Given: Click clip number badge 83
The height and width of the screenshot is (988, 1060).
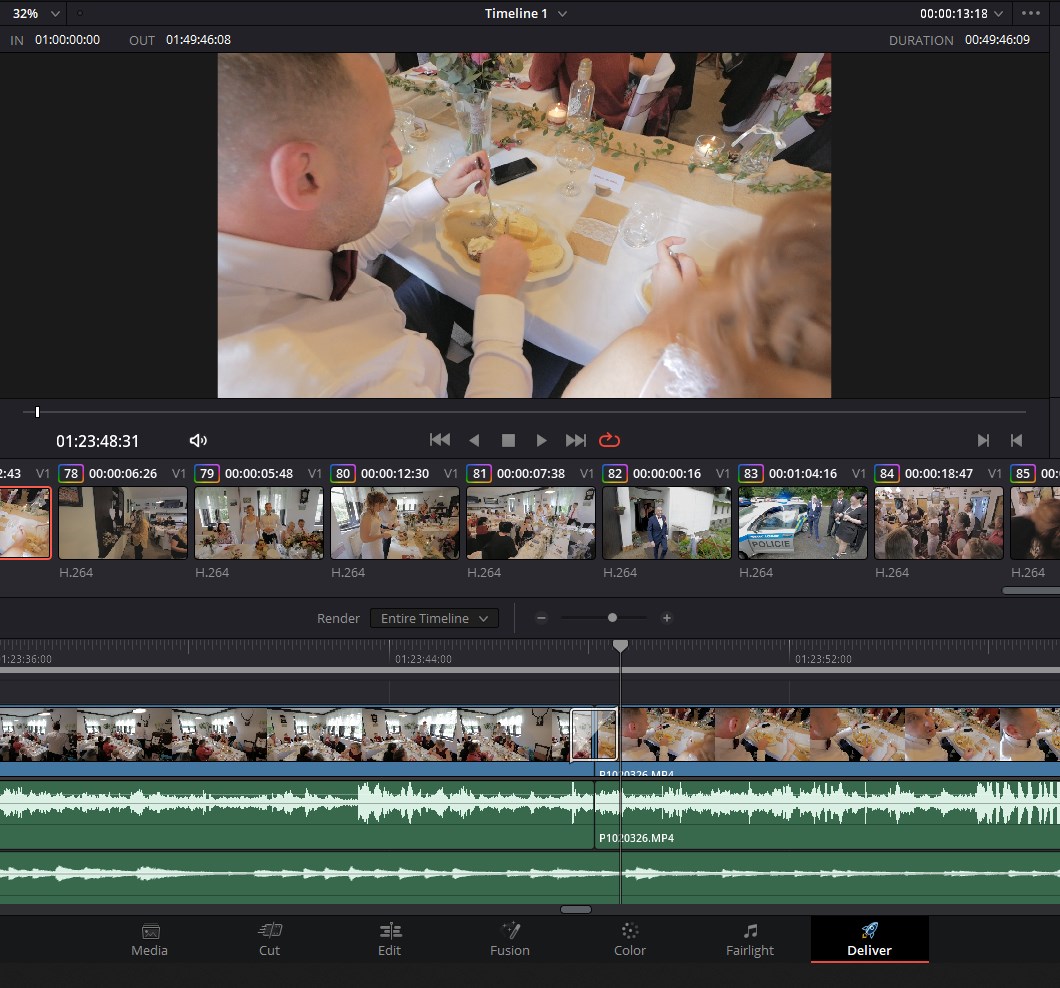Looking at the screenshot, I should (x=750, y=473).
